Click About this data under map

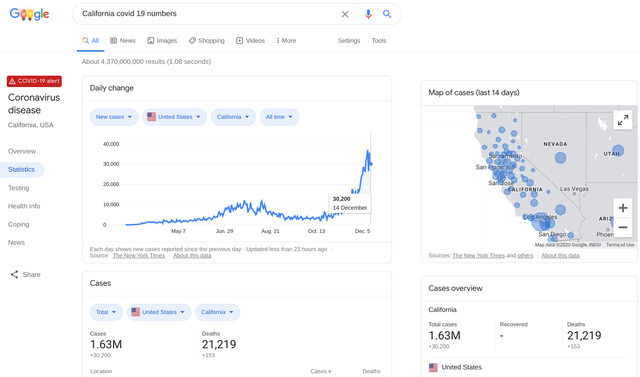coord(560,256)
